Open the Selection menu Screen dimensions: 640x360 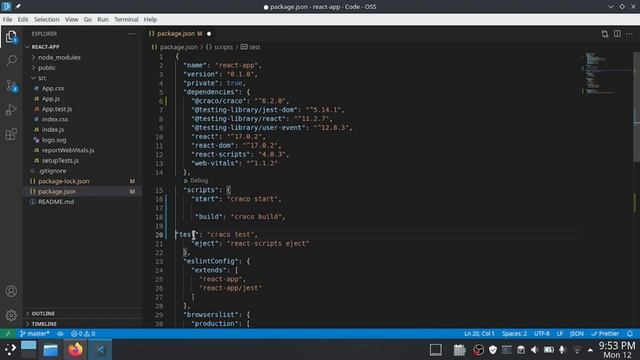click(x=47, y=20)
